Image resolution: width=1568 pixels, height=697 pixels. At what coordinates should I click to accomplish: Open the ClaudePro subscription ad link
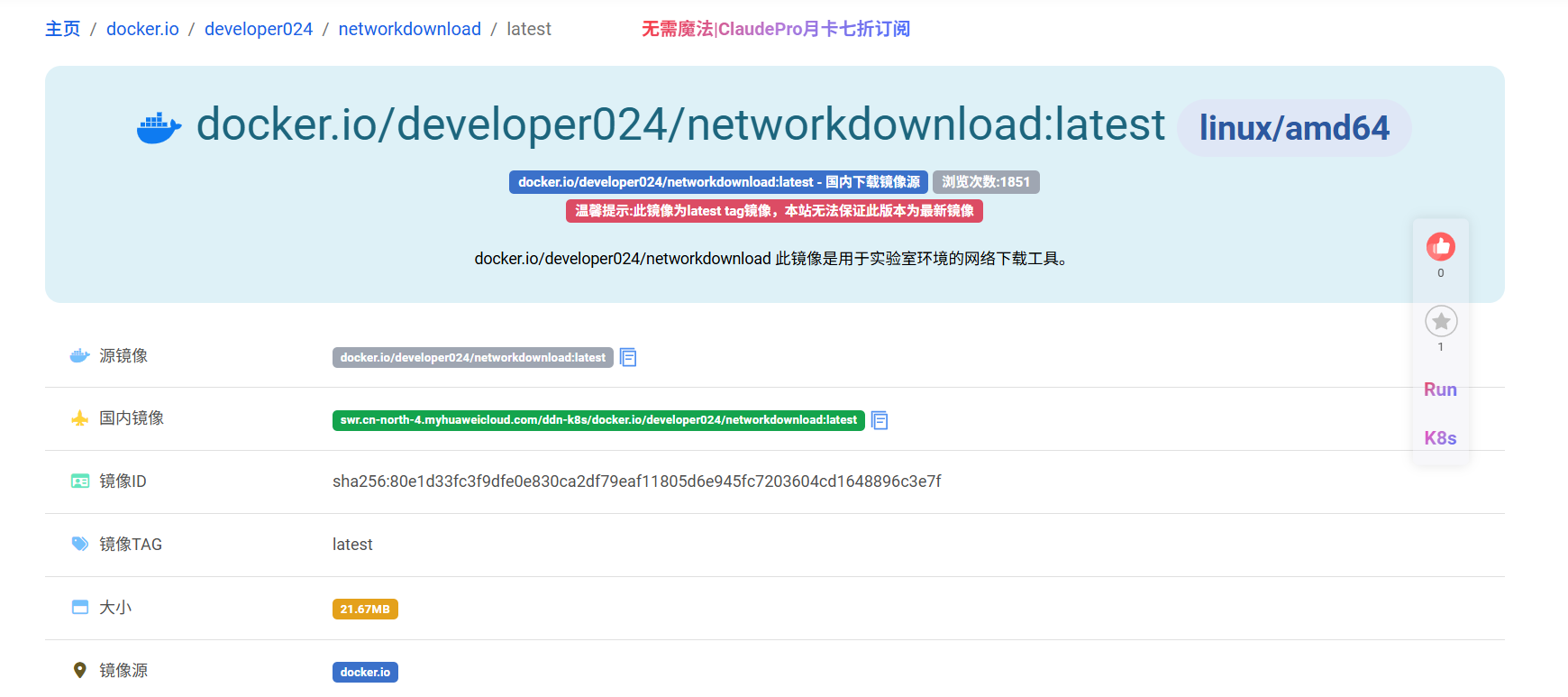(x=775, y=29)
